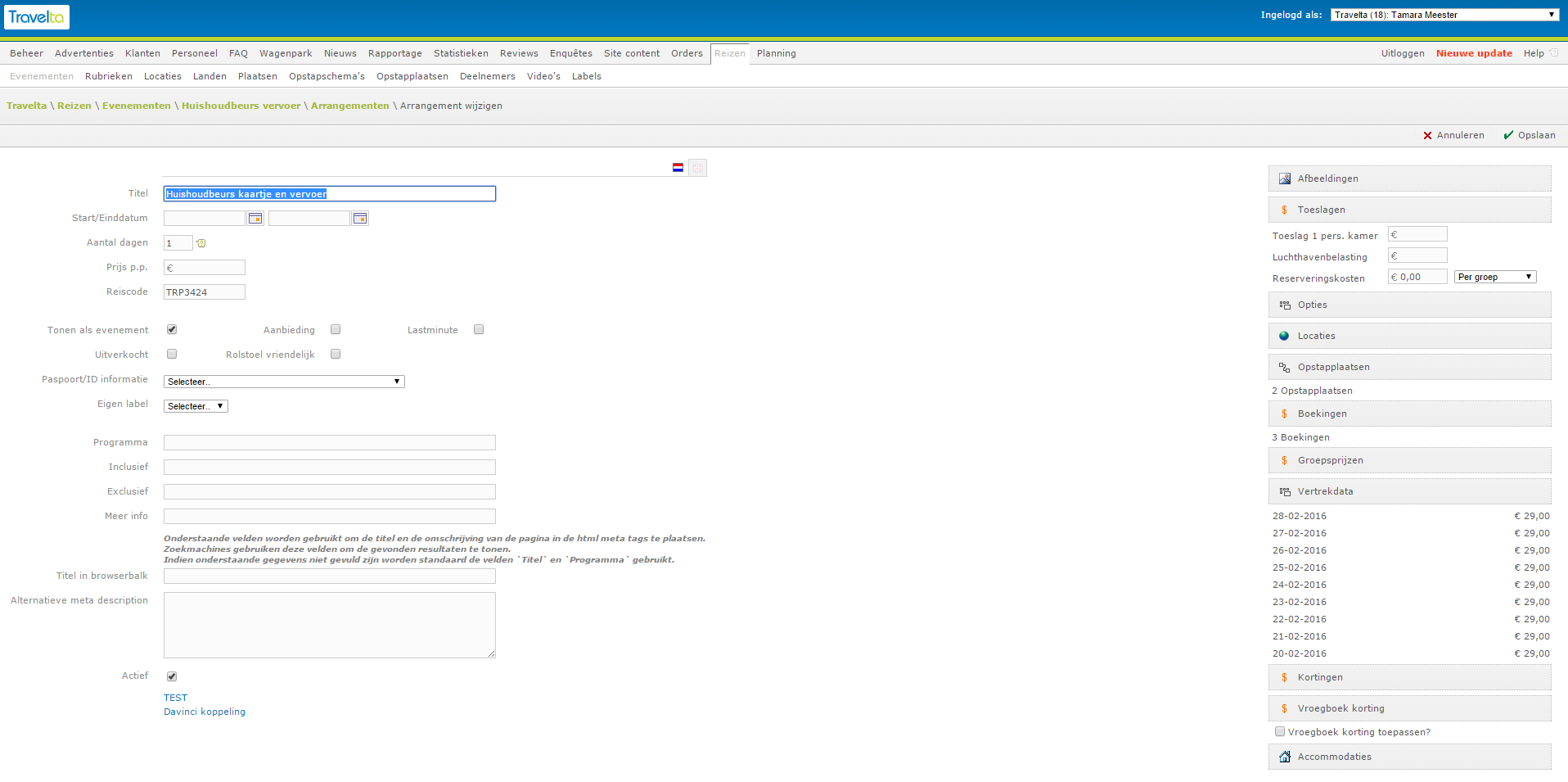The width and height of the screenshot is (1568, 782).
Task: Click the Programma input field
Action: click(x=330, y=443)
